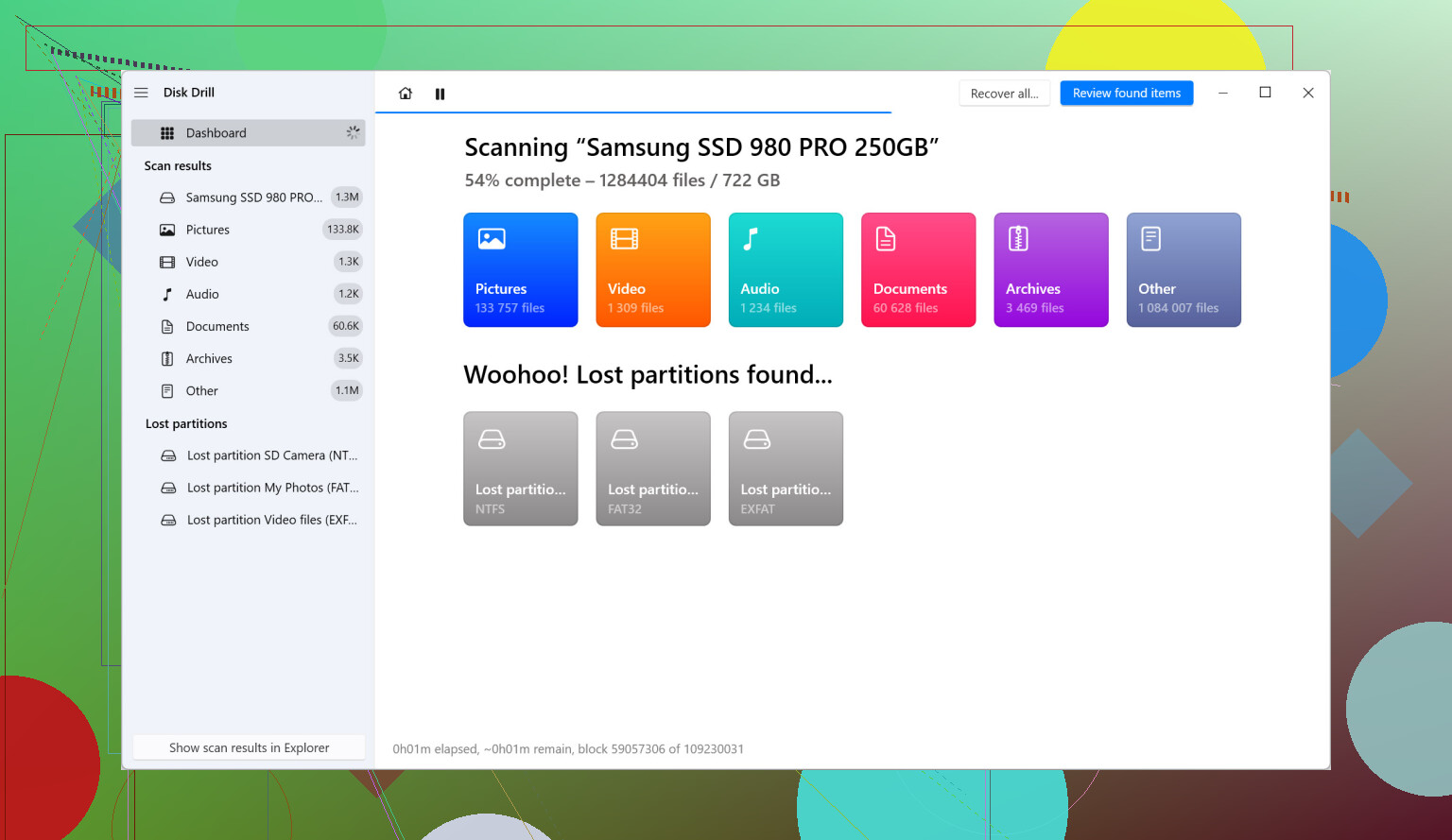Open the EXFAT lost partition card

coord(786,469)
